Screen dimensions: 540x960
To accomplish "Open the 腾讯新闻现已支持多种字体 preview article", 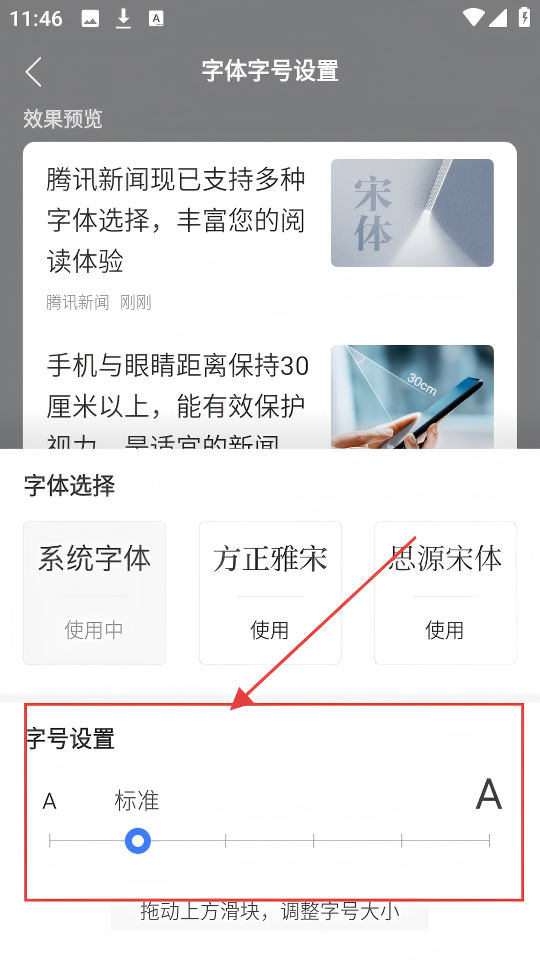I will [270, 236].
